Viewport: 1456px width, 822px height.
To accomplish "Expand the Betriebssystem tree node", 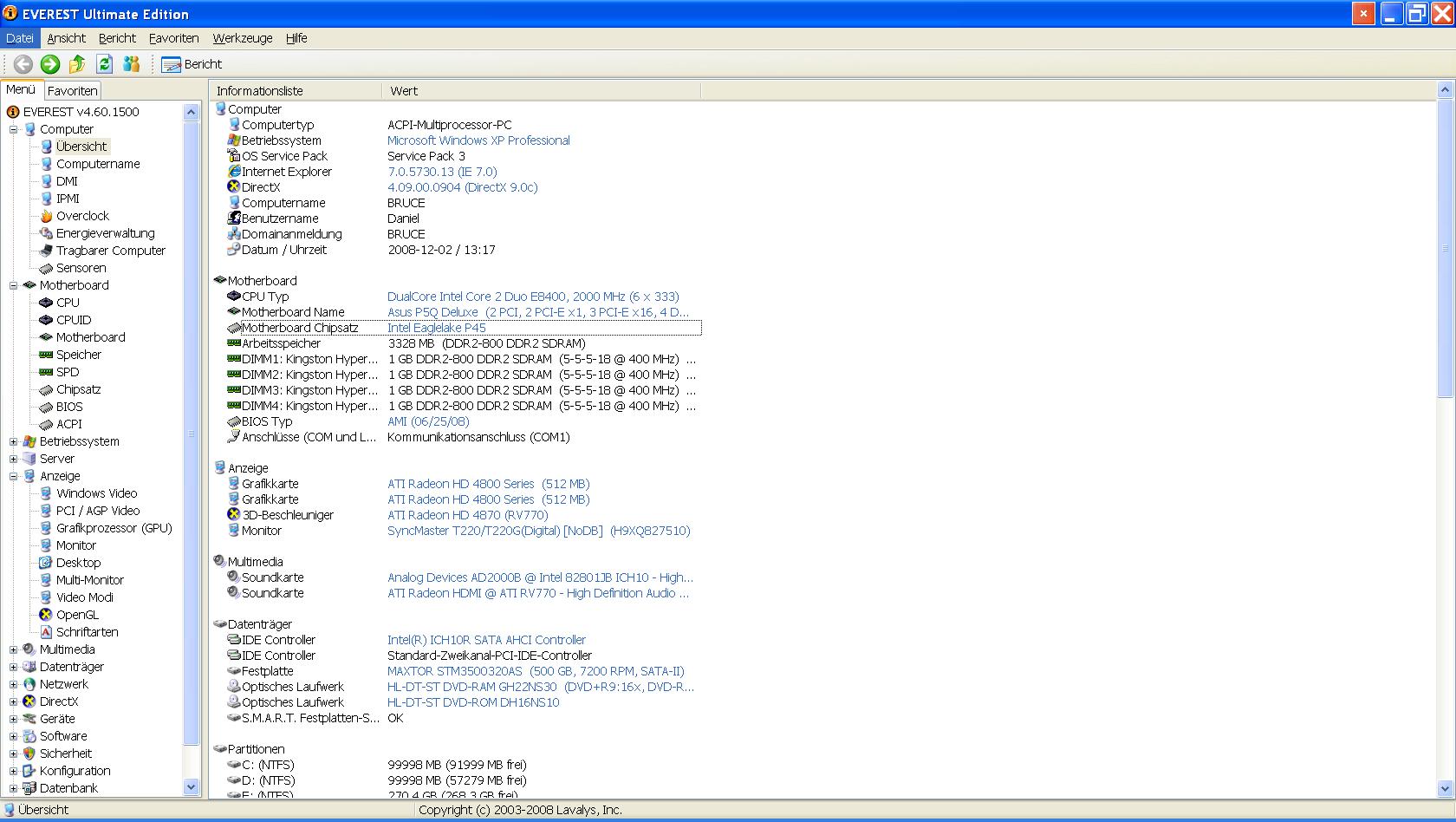I will (x=13, y=441).
